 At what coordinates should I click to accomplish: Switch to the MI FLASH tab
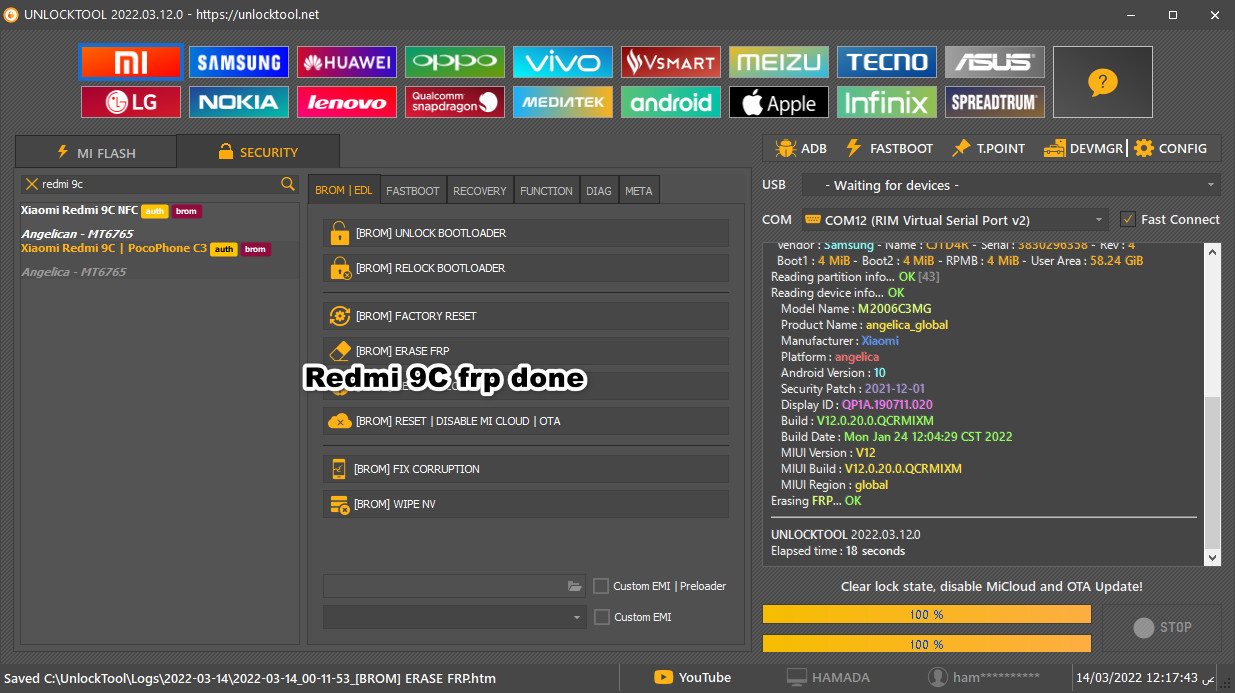click(96, 153)
